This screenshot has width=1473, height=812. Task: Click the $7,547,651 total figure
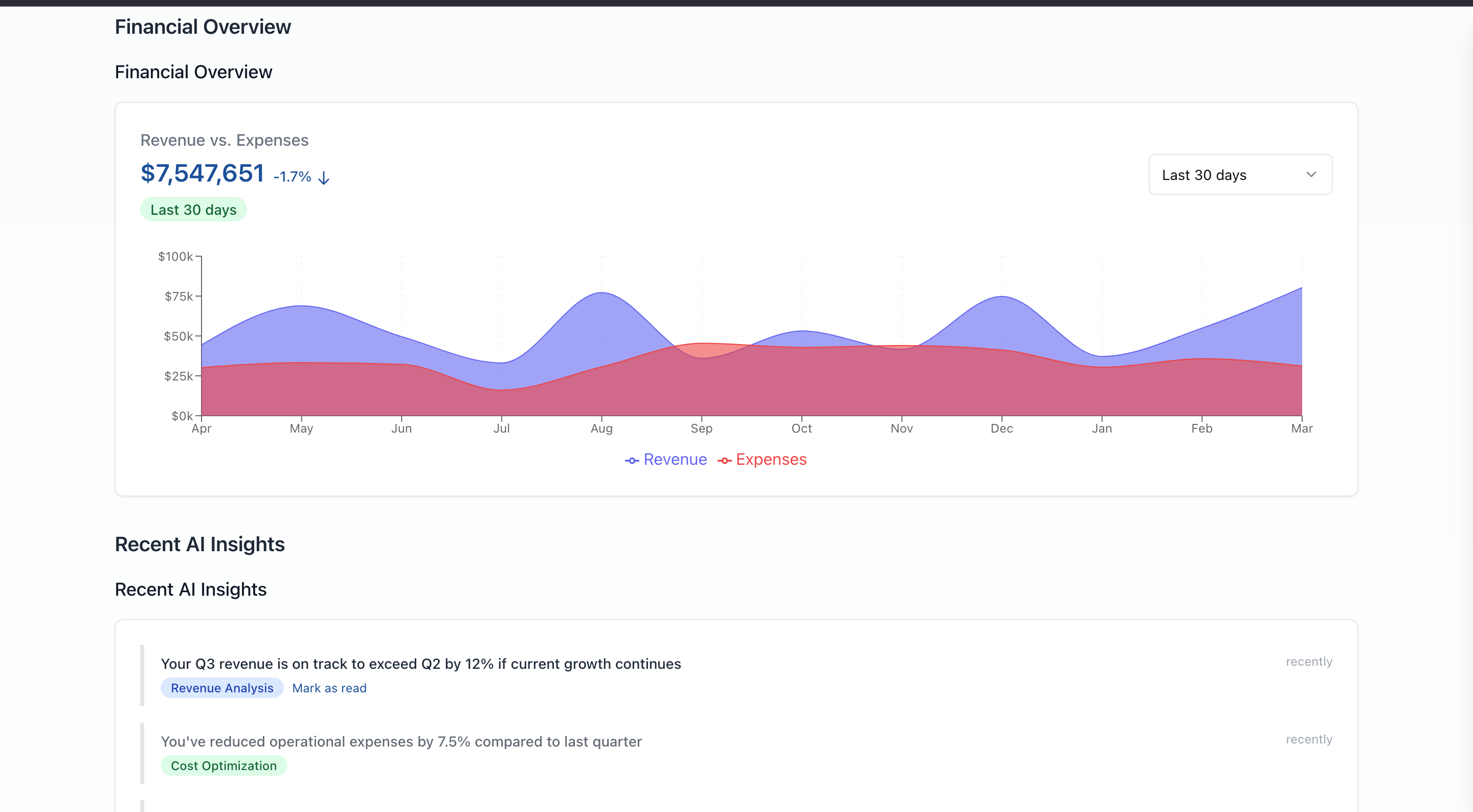click(x=202, y=173)
